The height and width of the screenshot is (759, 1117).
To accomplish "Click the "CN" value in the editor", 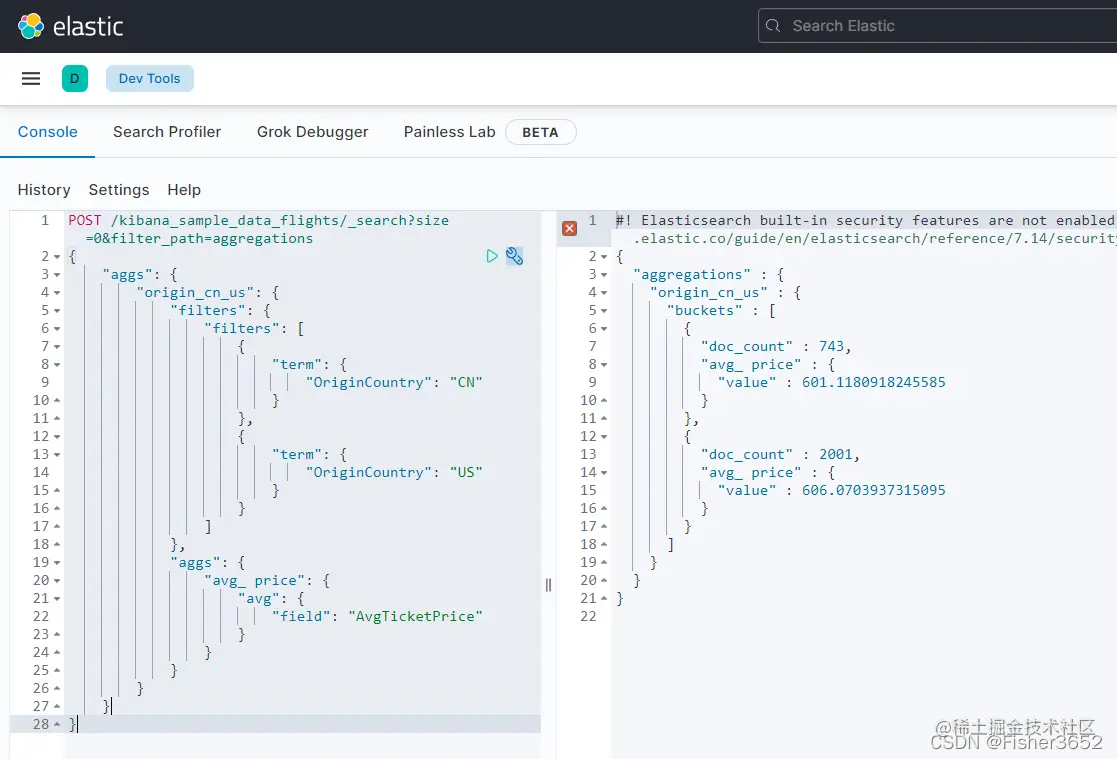I will pos(466,382).
